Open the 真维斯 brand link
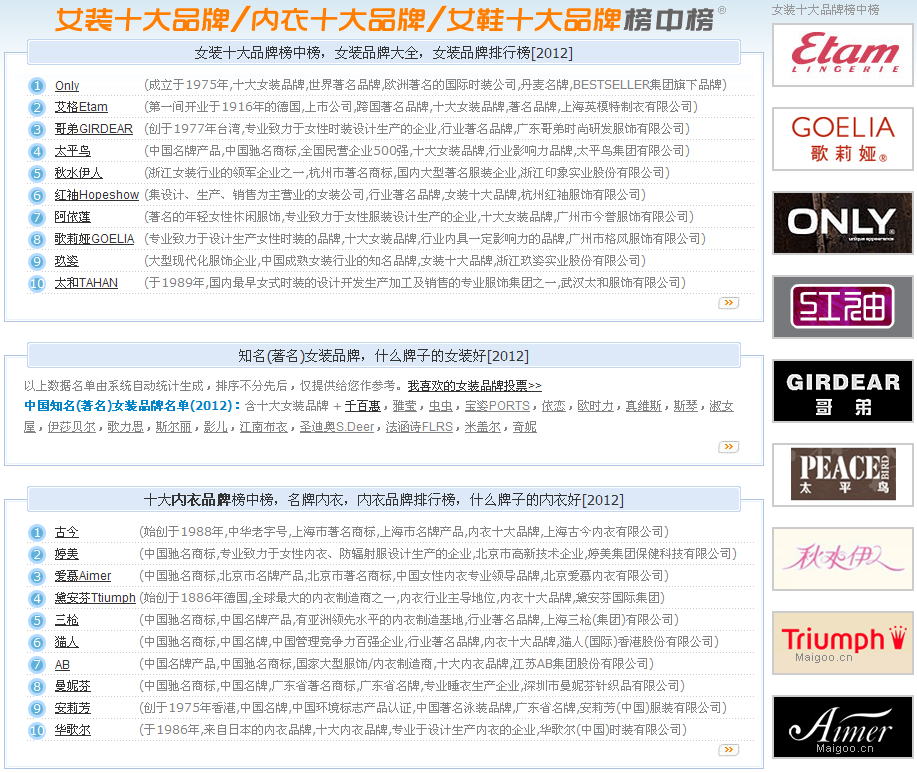 643,406
